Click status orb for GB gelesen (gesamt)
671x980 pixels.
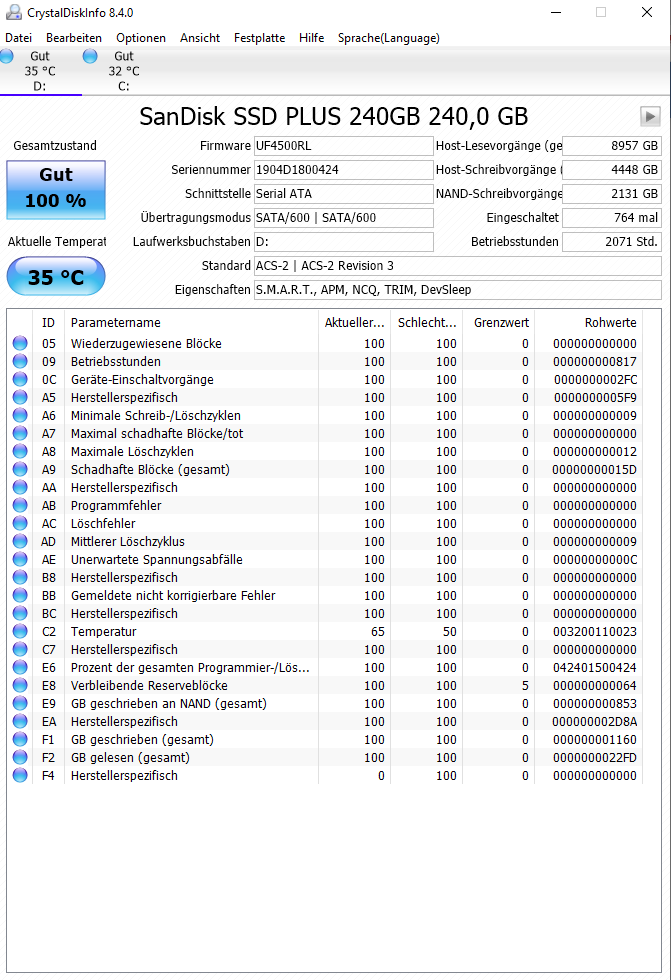point(20,758)
